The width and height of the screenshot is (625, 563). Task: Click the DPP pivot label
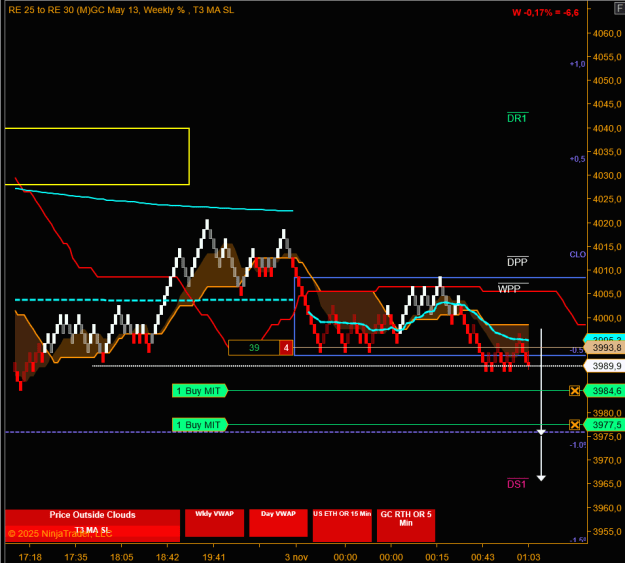[x=517, y=262]
